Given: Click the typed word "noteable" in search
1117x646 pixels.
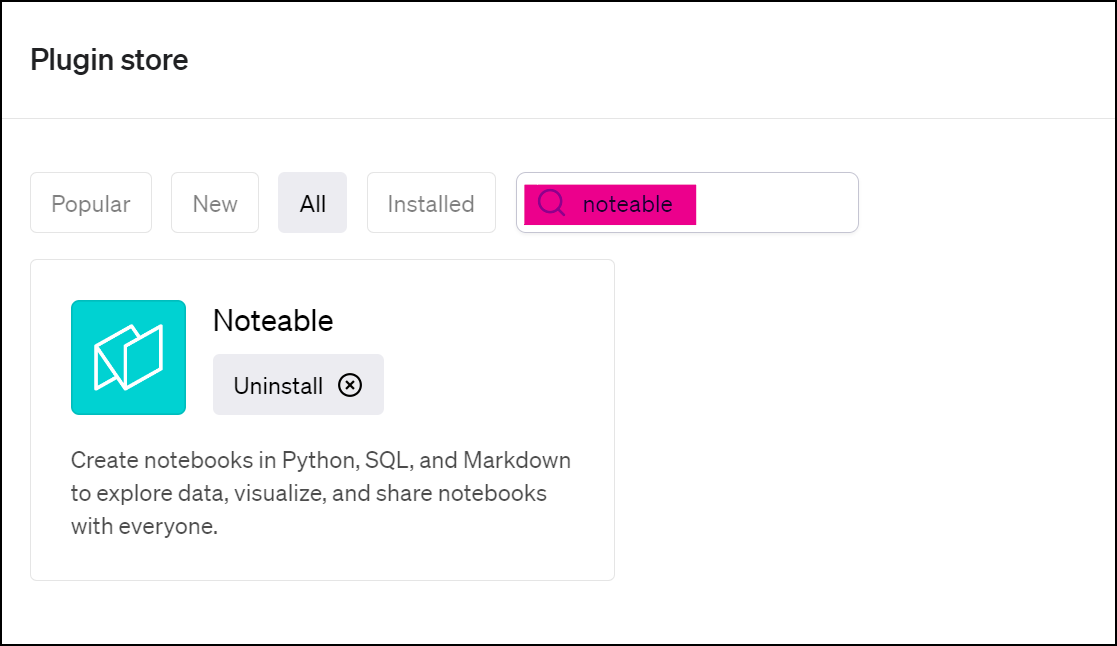Looking at the screenshot, I should (627, 204).
